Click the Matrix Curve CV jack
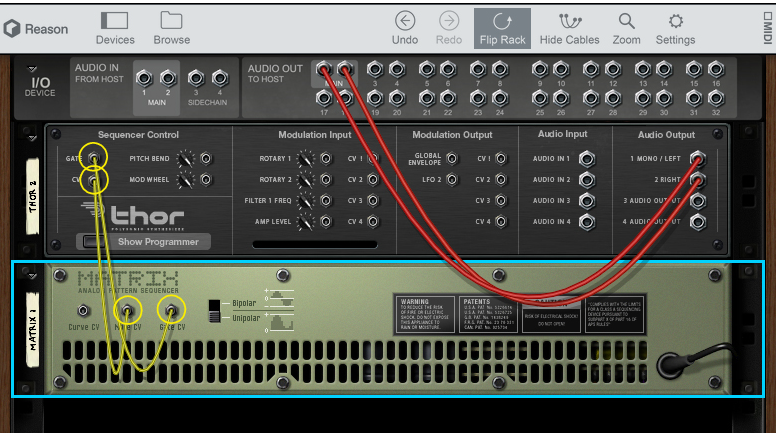This screenshot has width=777, height=433. [x=83, y=311]
